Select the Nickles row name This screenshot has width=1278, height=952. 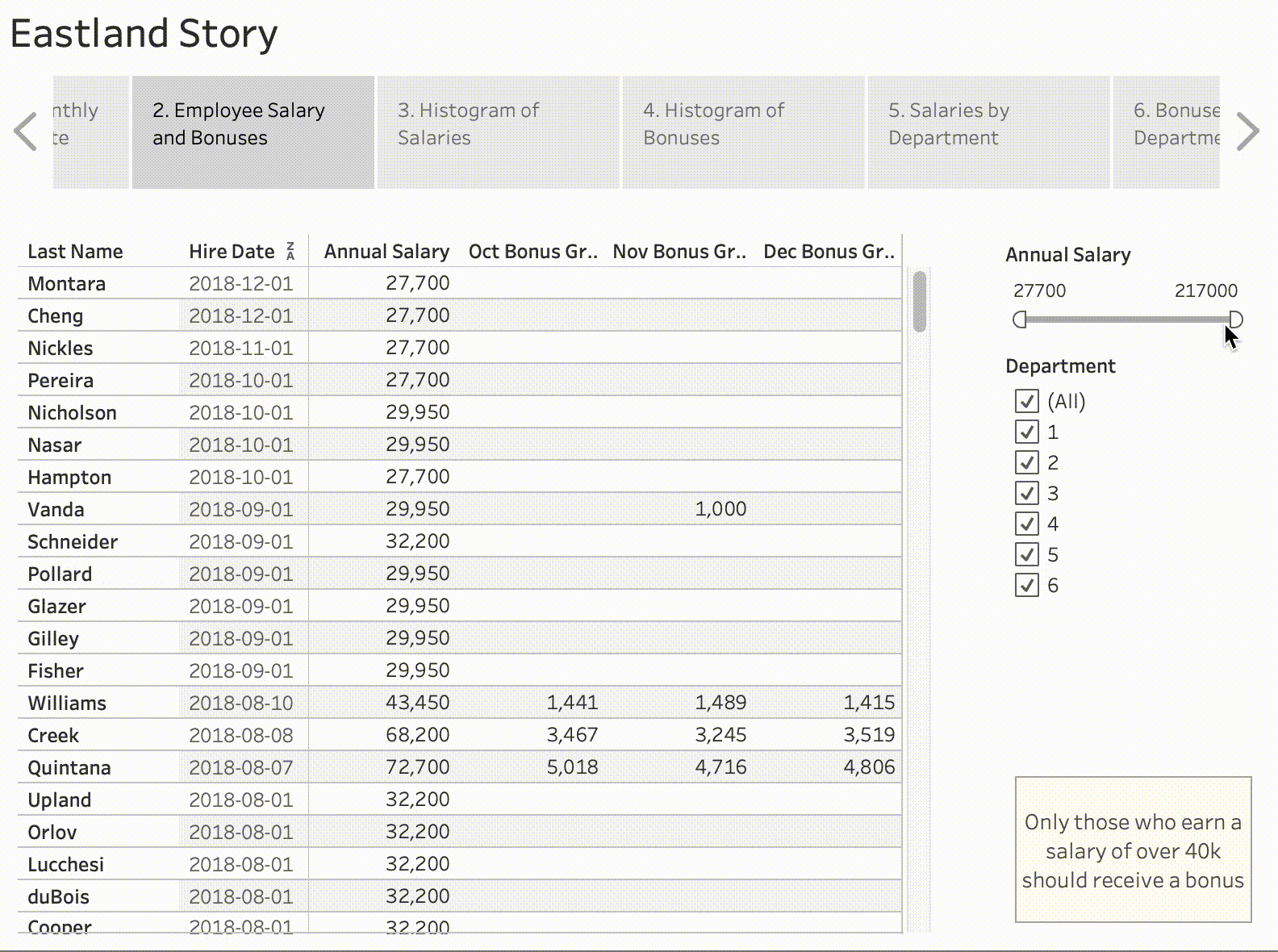pyautogui.click(x=60, y=349)
